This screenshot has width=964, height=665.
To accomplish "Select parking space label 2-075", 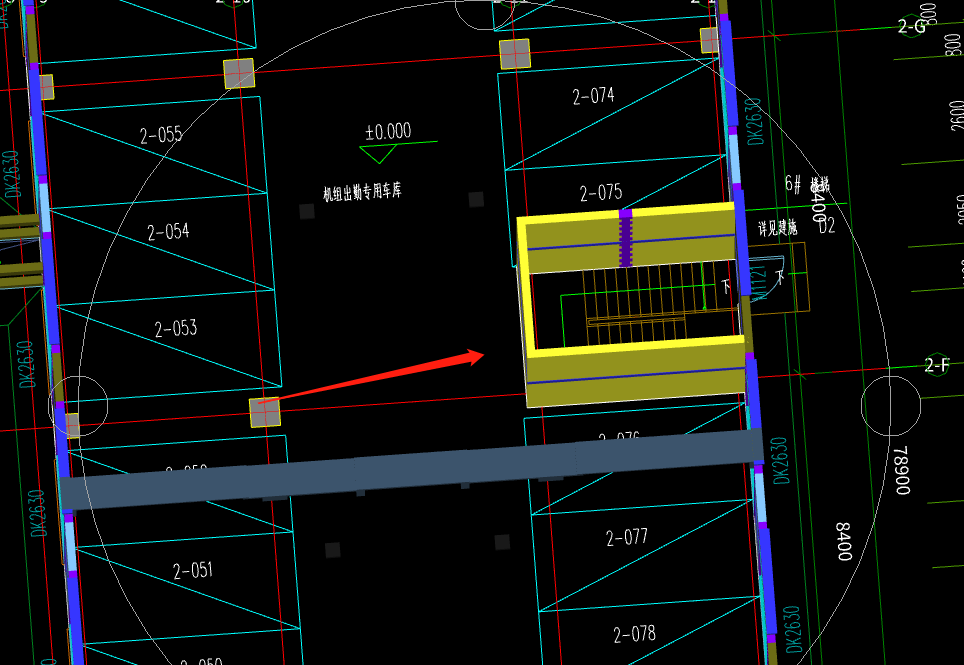I will tap(601, 193).
